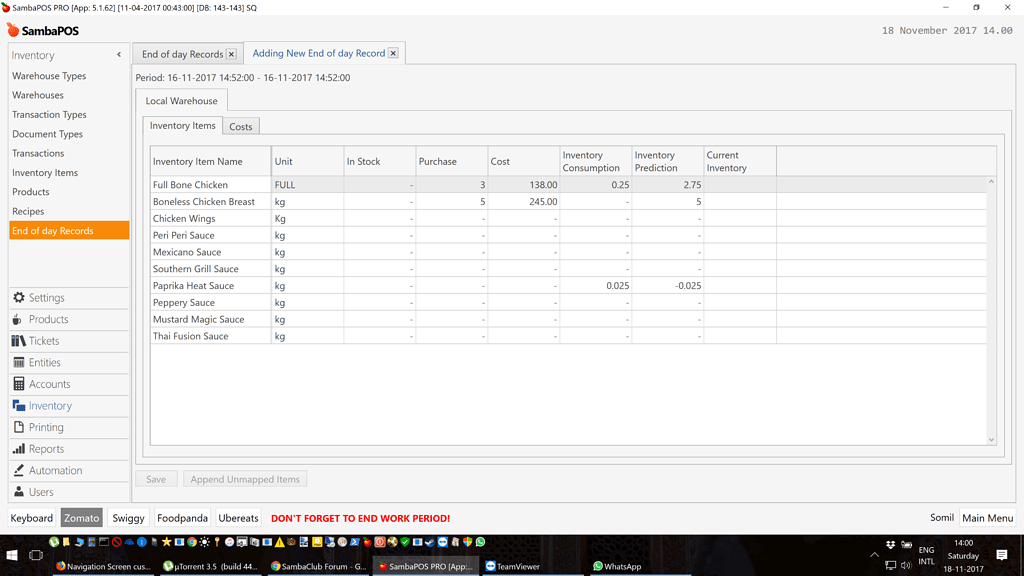Image resolution: width=1024 pixels, height=576 pixels.
Task: Click the volume speaker tray icon
Action: [x=906, y=566]
